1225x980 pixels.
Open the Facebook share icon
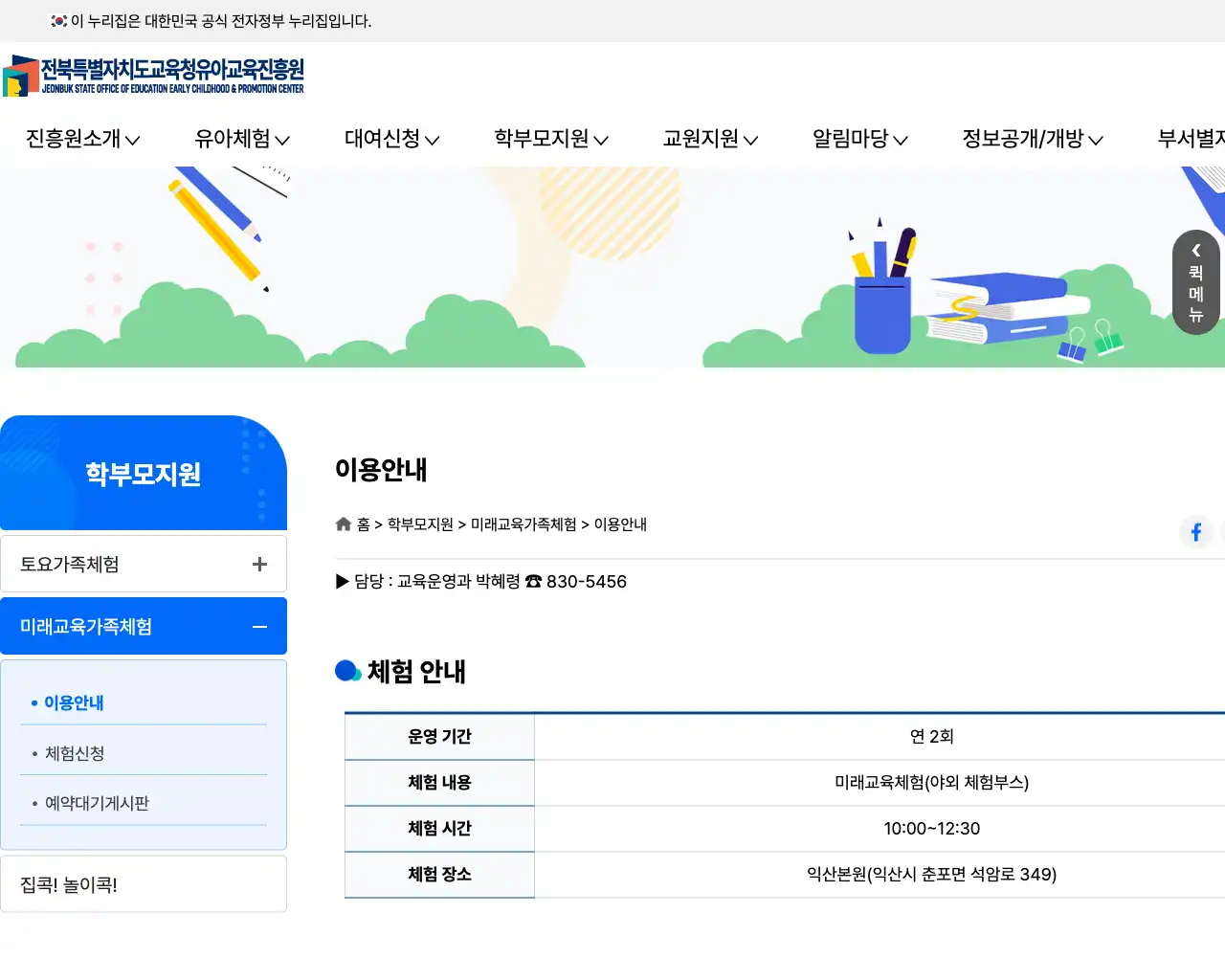1196,532
